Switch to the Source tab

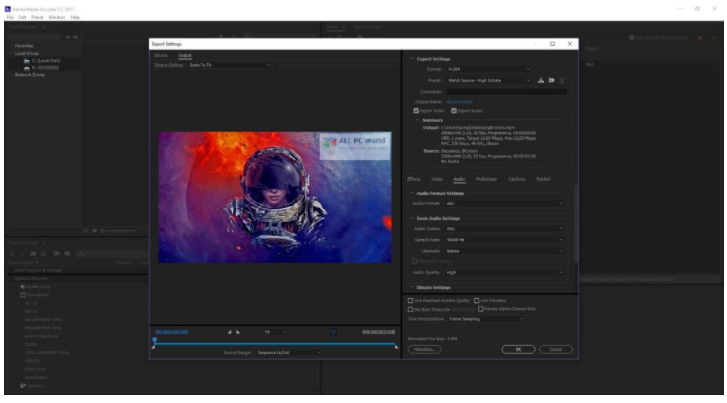(160, 55)
